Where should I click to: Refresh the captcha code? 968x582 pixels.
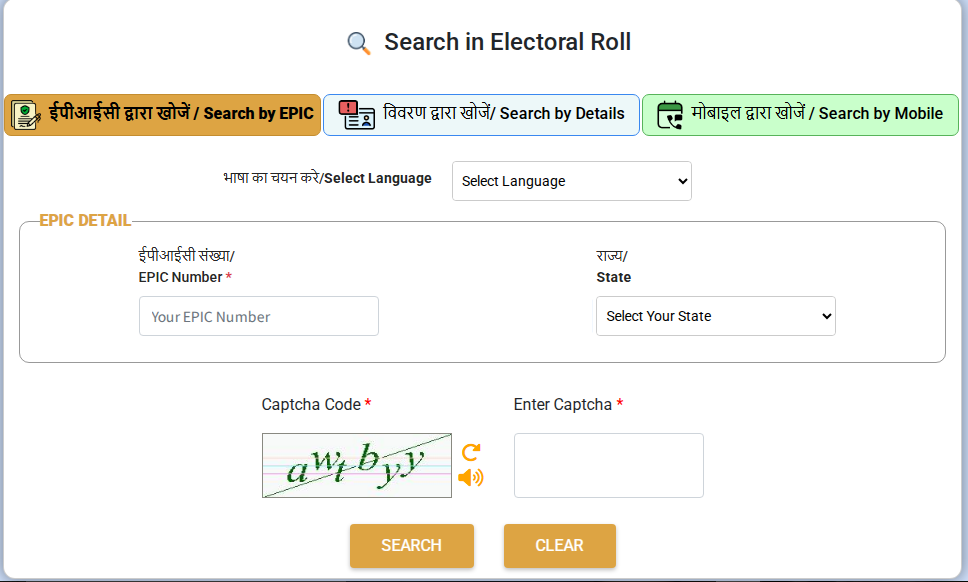click(471, 452)
